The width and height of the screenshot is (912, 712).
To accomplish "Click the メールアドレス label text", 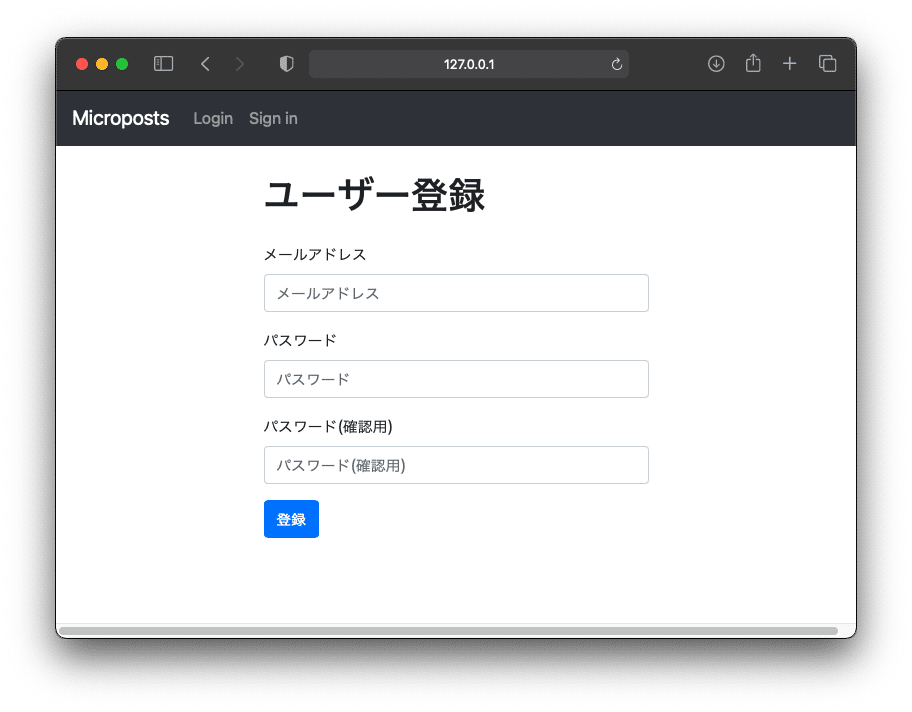I will (x=315, y=255).
